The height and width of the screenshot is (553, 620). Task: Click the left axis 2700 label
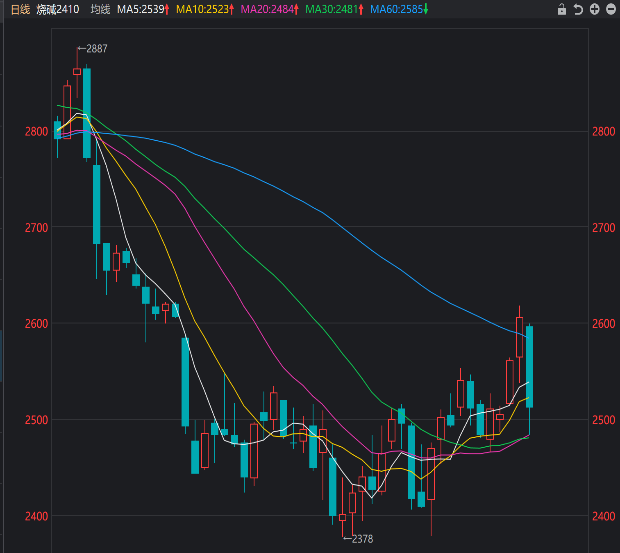[37, 227]
